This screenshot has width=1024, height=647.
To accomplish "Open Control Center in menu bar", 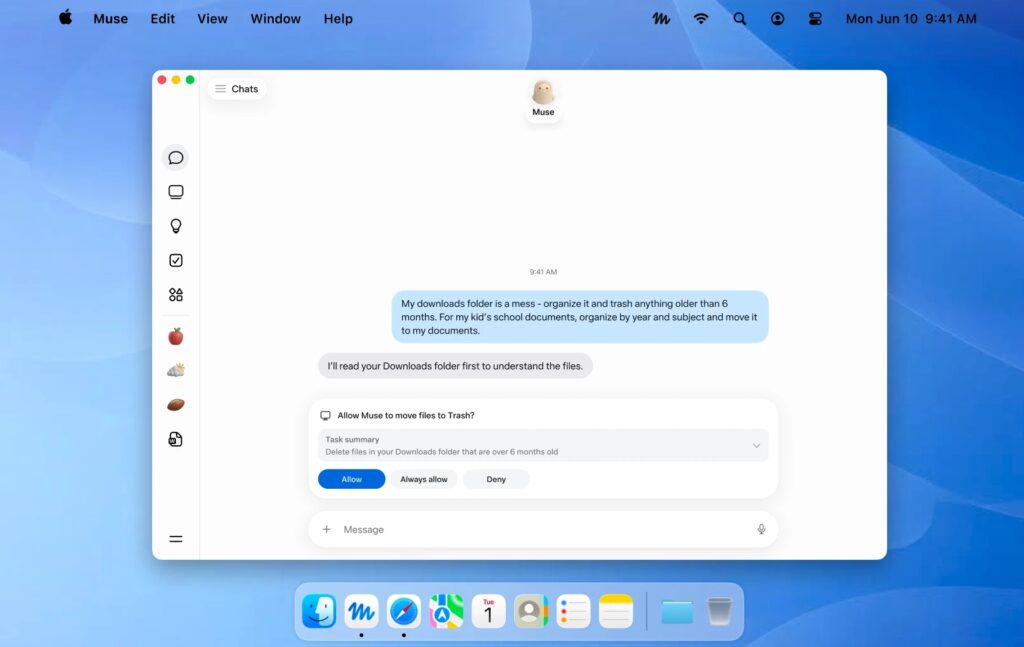I will tap(815, 19).
